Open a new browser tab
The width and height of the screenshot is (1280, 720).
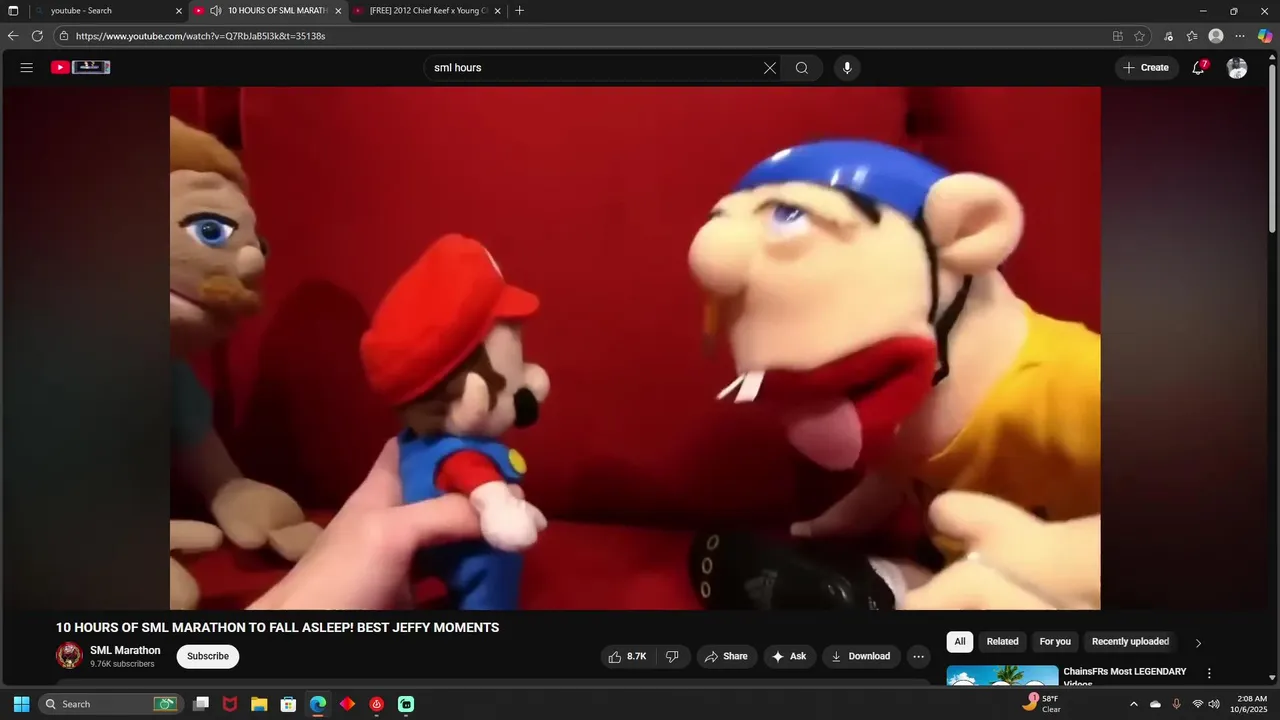[x=519, y=11]
